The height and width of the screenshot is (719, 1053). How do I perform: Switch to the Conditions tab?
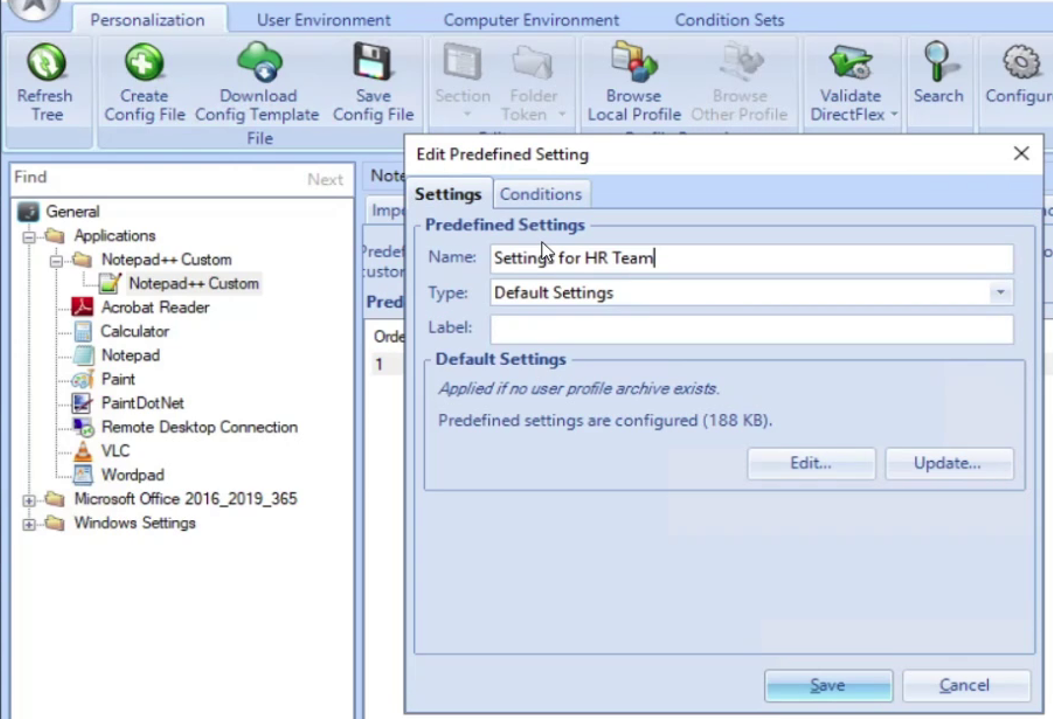tap(540, 194)
